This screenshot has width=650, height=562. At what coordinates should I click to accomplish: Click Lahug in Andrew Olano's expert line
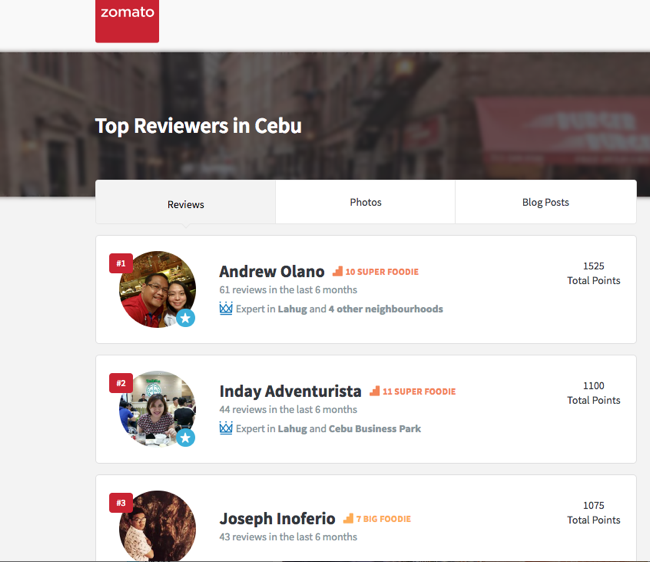[x=292, y=309]
